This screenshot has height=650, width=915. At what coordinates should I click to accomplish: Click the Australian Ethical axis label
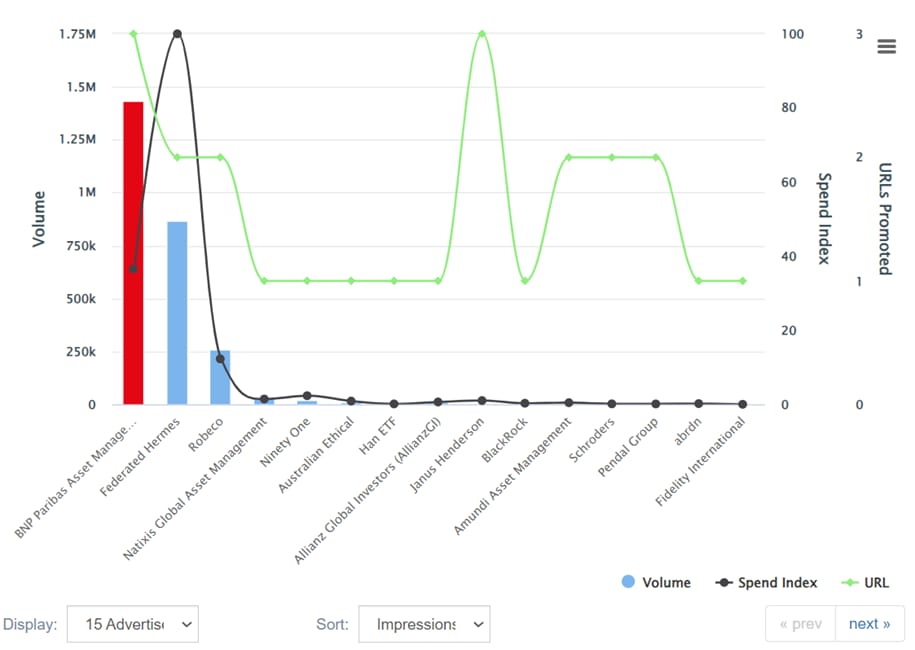point(316,455)
